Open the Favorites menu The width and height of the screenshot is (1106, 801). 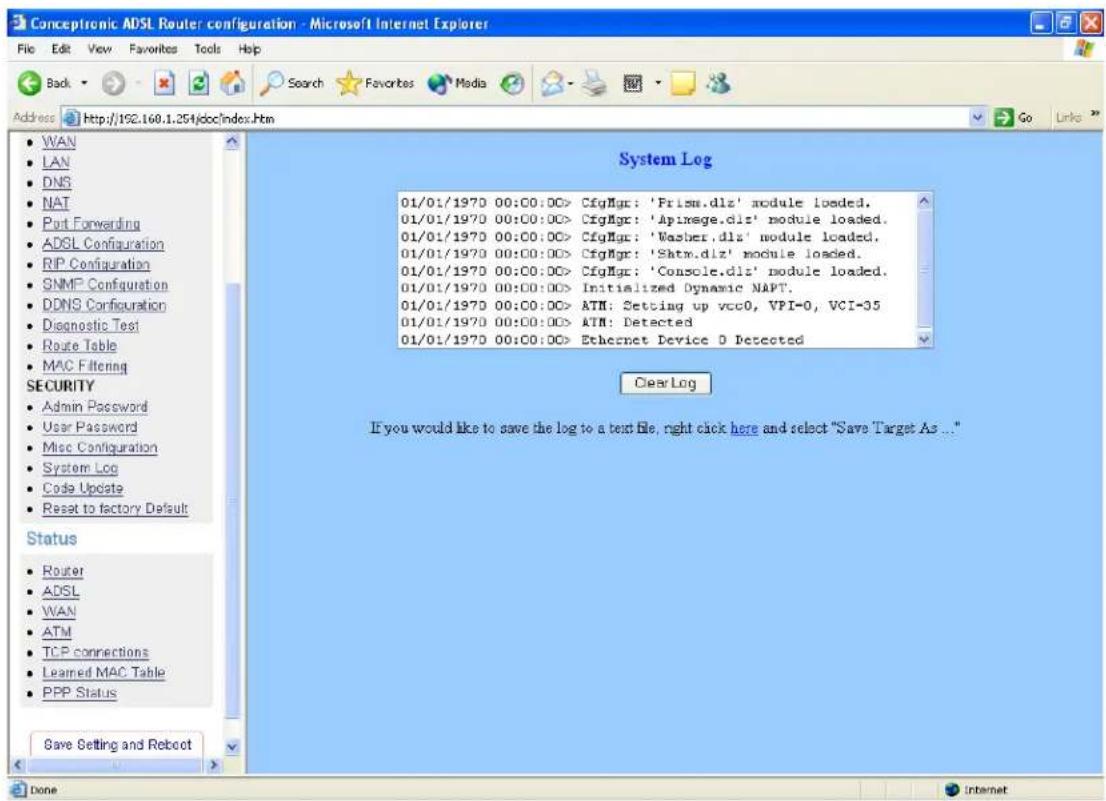pos(153,49)
